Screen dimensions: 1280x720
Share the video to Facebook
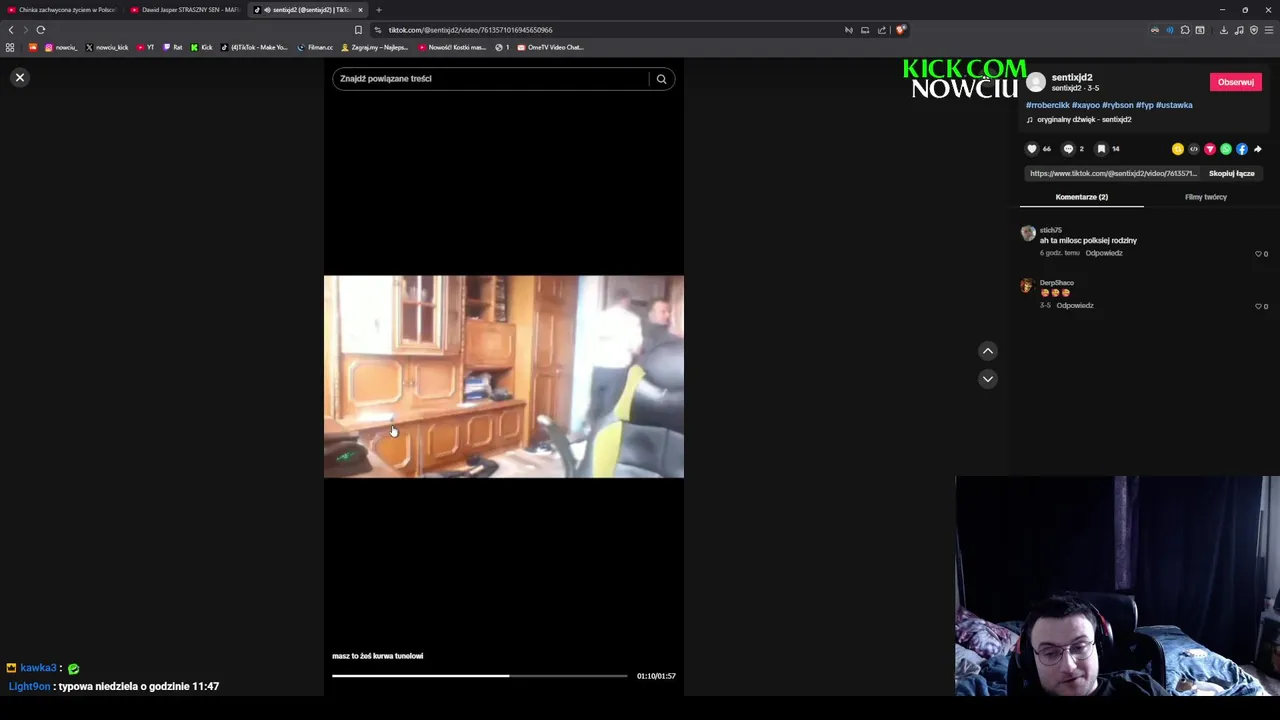[1242, 149]
